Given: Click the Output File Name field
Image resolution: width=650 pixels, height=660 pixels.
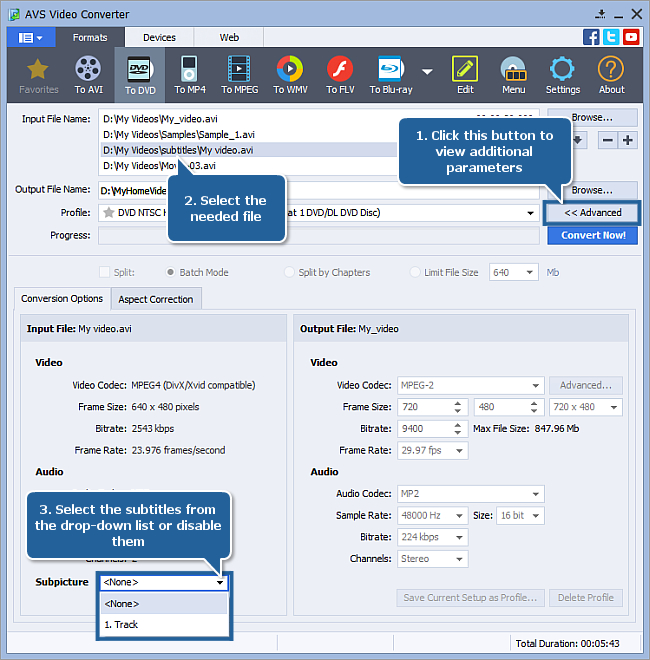Looking at the screenshot, I should click(319, 191).
